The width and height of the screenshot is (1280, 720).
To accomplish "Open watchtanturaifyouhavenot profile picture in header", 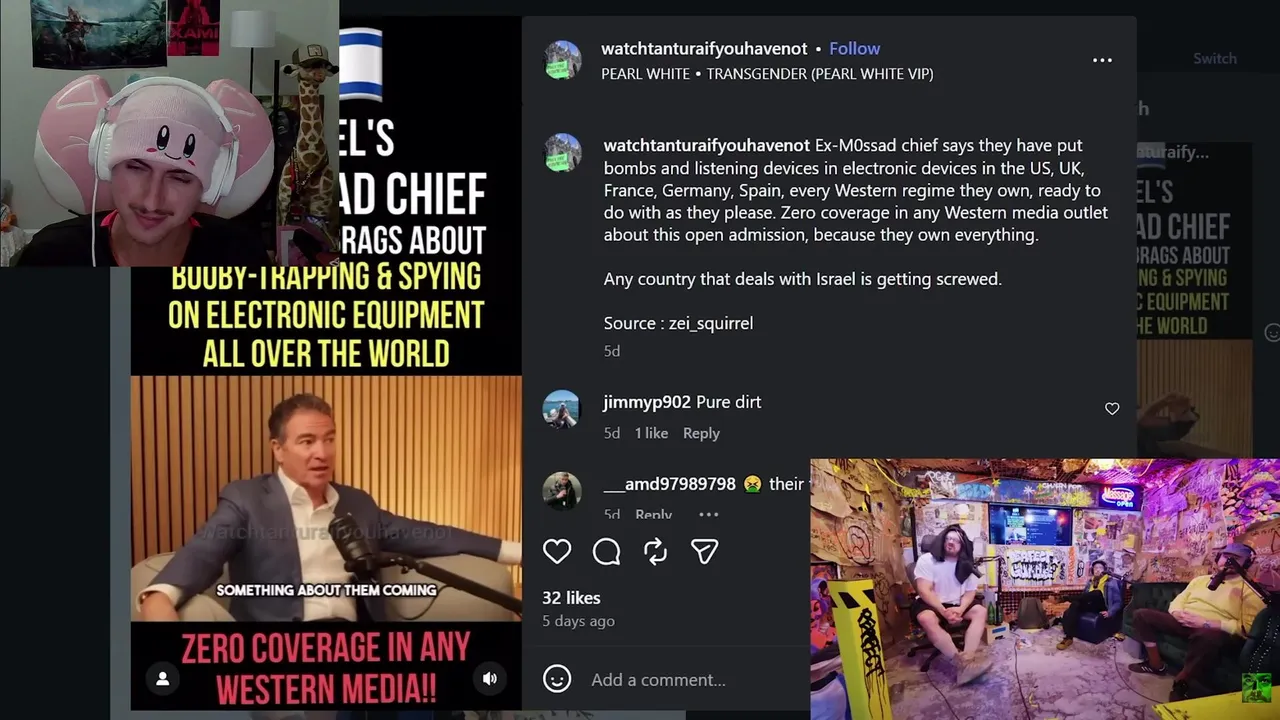I will [562, 60].
